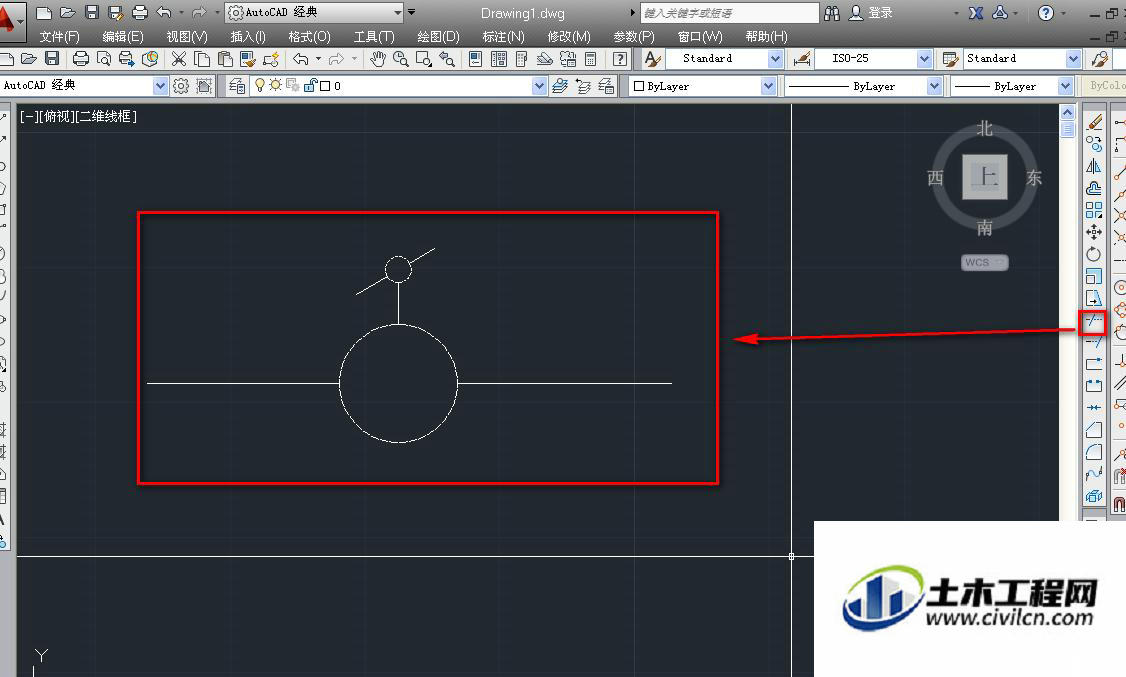Open layer control dropdown arrow
Screen dimensions: 1126x677
point(539,86)
